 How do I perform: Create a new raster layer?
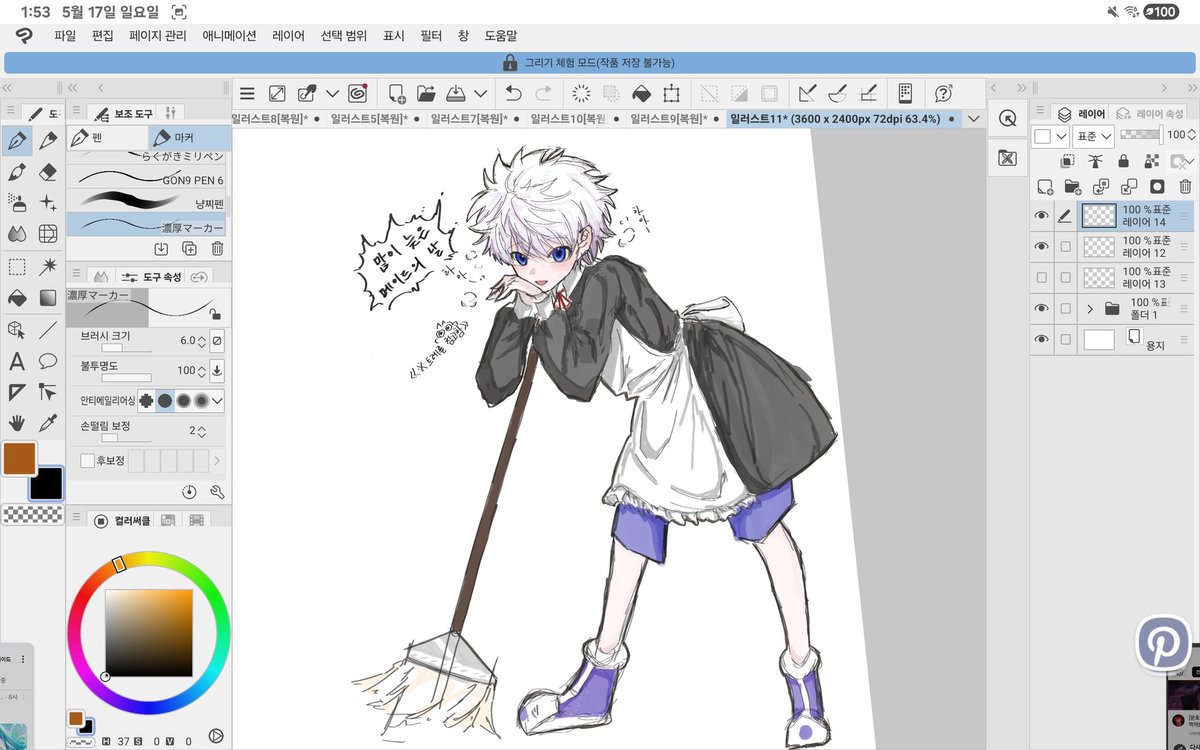[x=1045, y=186]
